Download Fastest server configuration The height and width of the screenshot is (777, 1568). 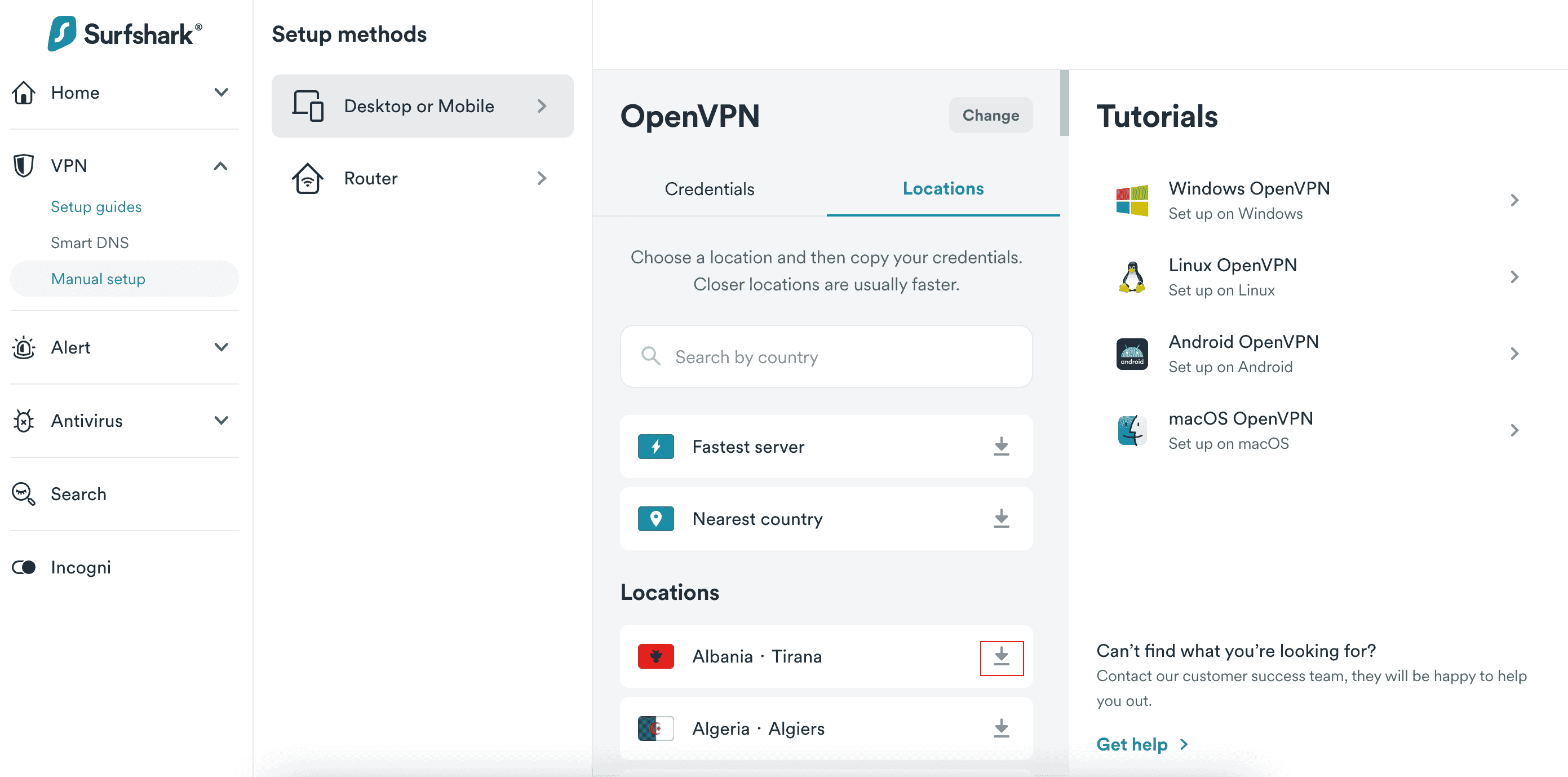pyautogui.click(x=1002, y=447)
